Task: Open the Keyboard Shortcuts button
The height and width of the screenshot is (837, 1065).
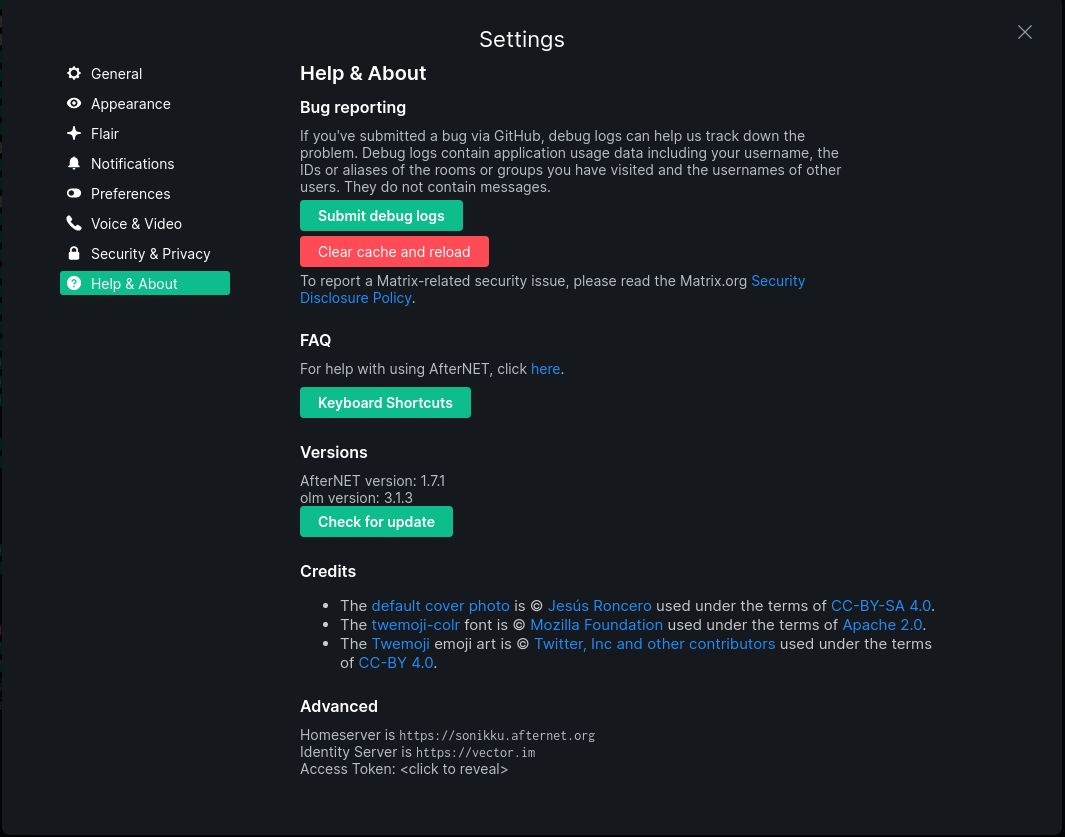Action: point(385,403)
